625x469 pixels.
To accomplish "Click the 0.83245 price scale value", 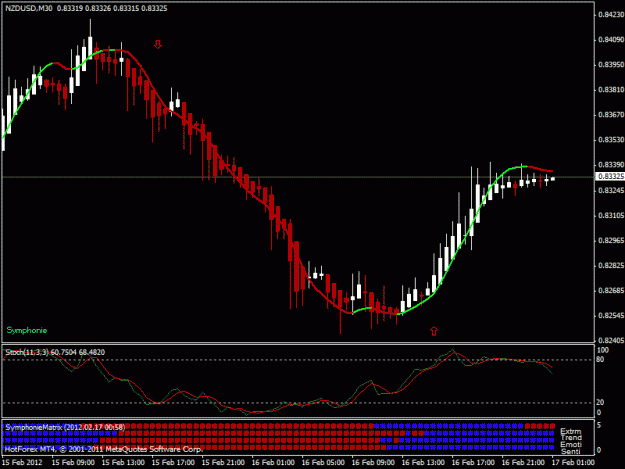I will click(611, 190).
